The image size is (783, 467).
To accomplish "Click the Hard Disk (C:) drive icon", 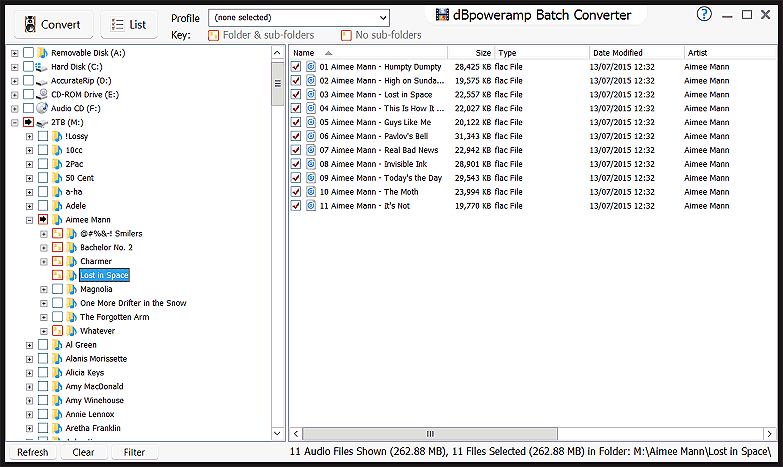I will tap(42, 67).
